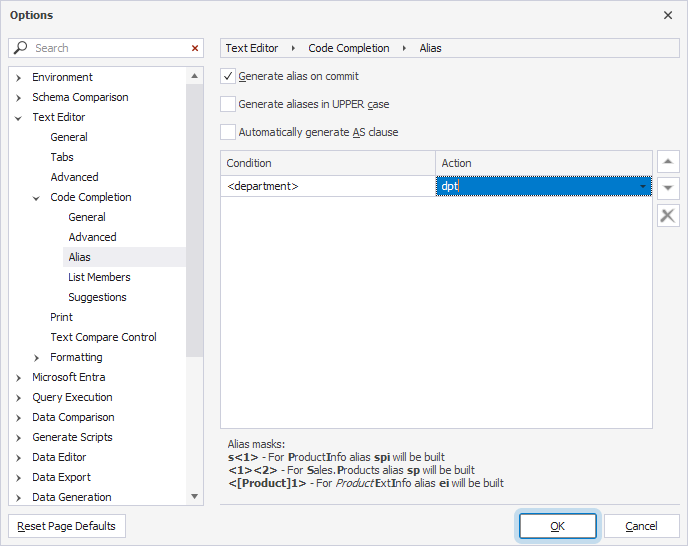
Task: Select Formatting tree item
Action: point(76,357)
